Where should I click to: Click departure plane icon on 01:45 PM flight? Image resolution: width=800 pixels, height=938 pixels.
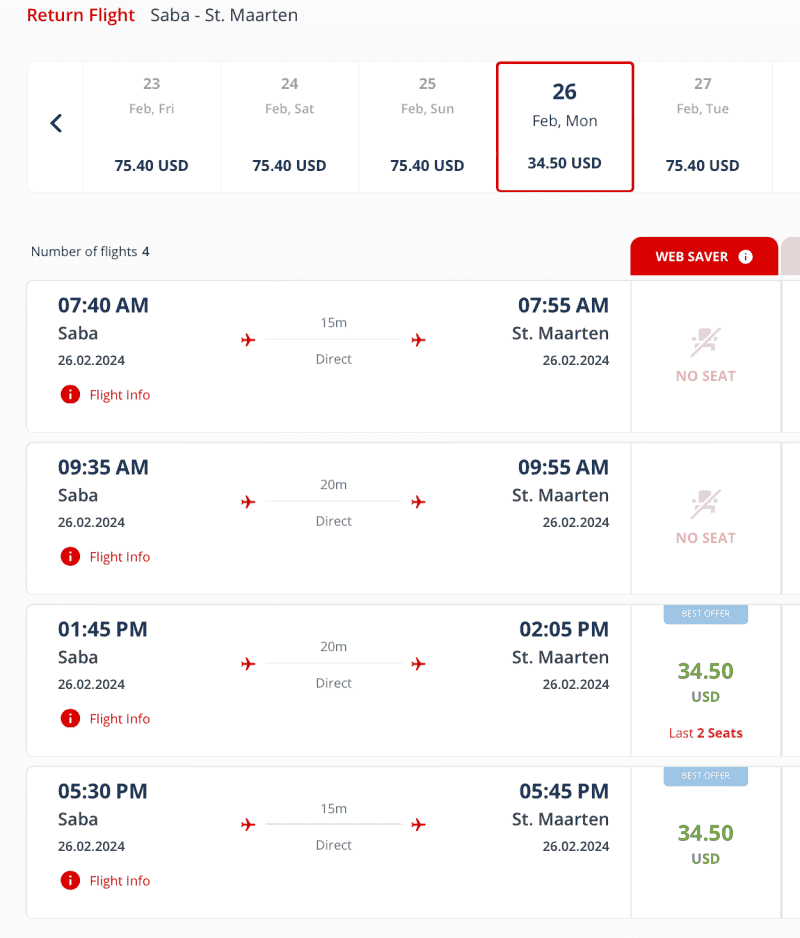point(248,664)
